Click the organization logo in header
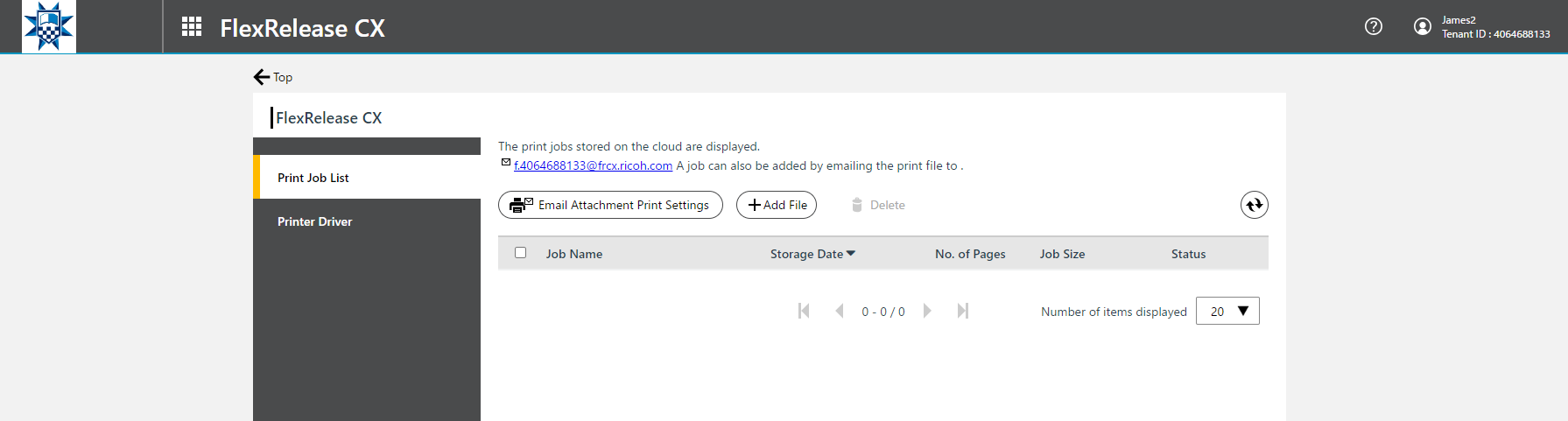 click(x=48, y=26)
